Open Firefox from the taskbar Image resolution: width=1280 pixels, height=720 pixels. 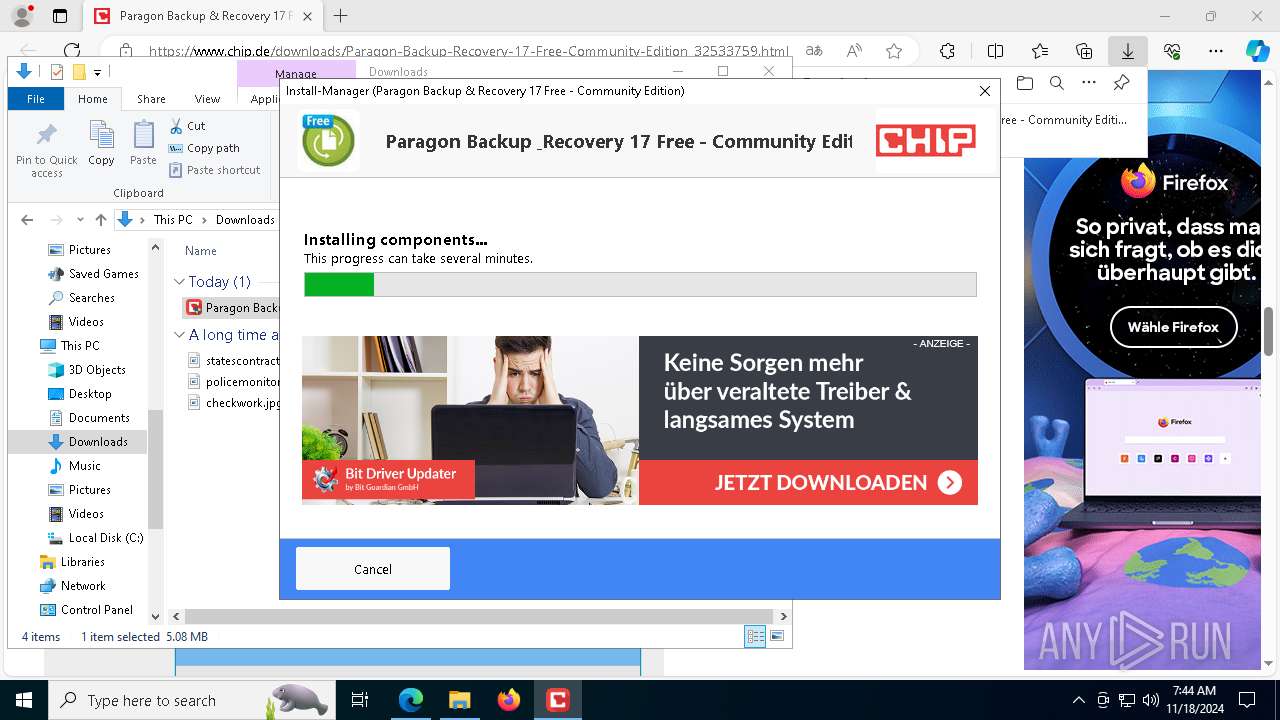click(509, 700)
